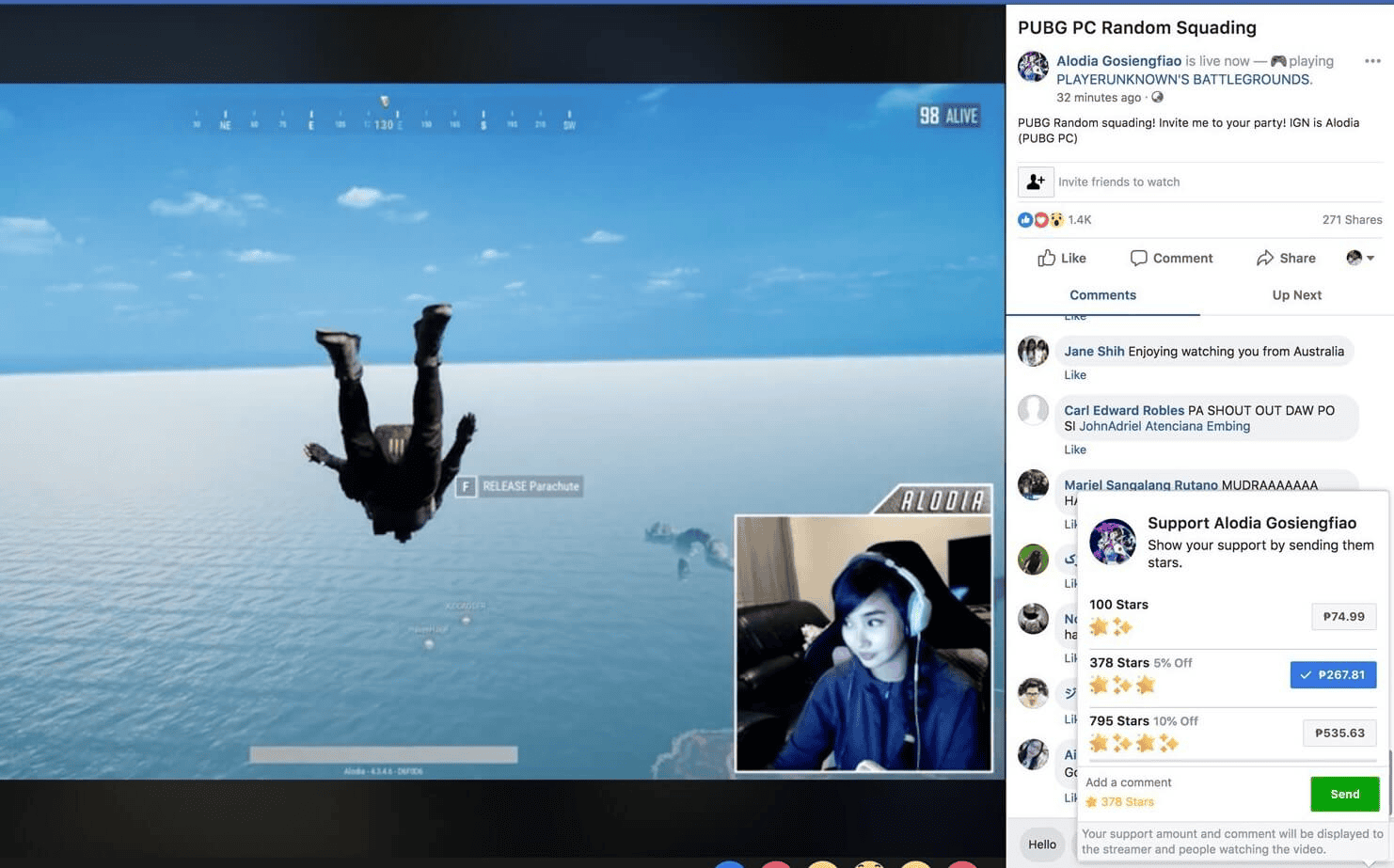
Task: Open PLAYERUNKNOWN'S BATTLEGROUNDS game link
Action: pyautogui.click(x=1182, y=80)
